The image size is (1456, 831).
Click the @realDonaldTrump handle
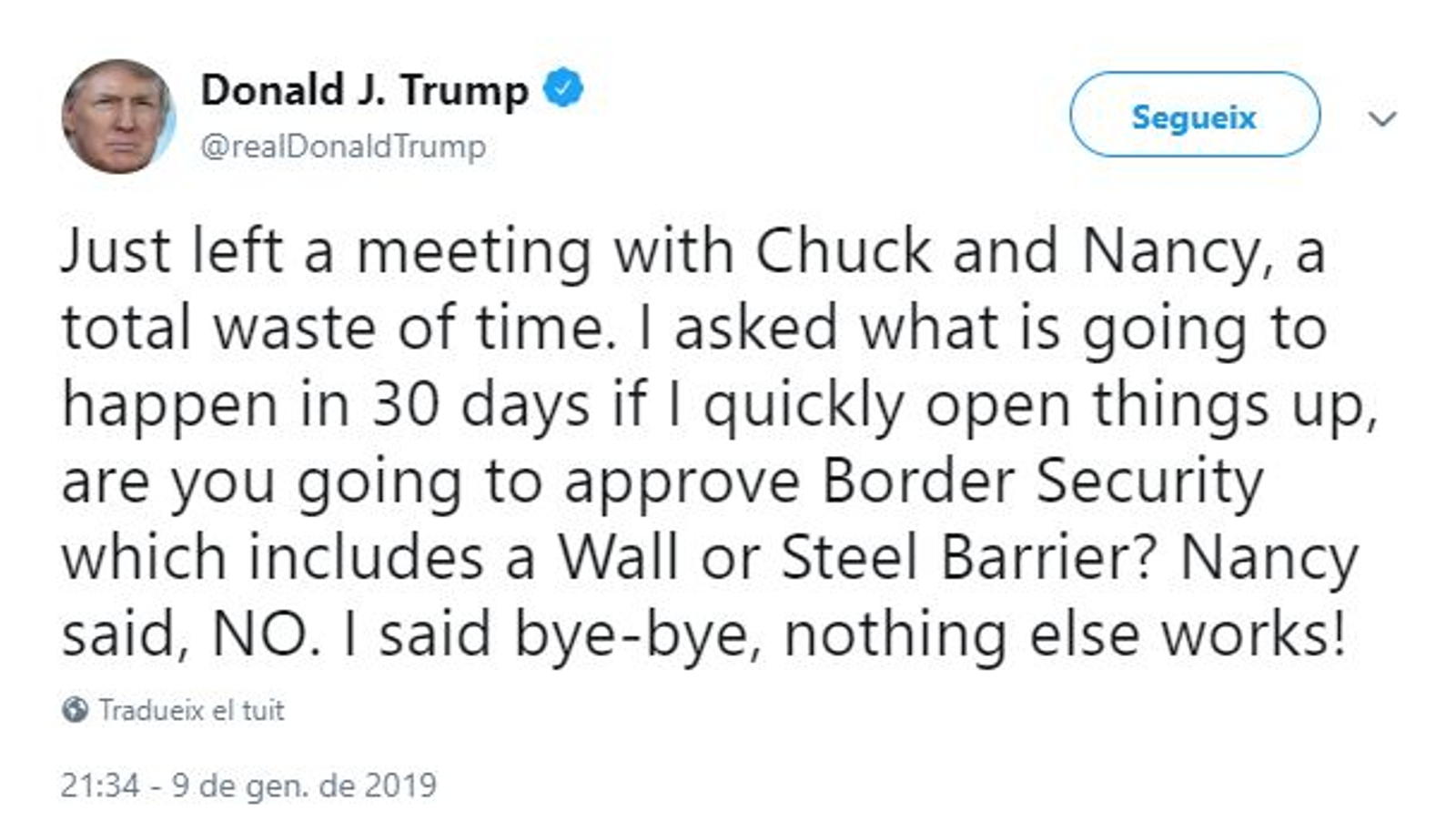(x=343, y=146)
